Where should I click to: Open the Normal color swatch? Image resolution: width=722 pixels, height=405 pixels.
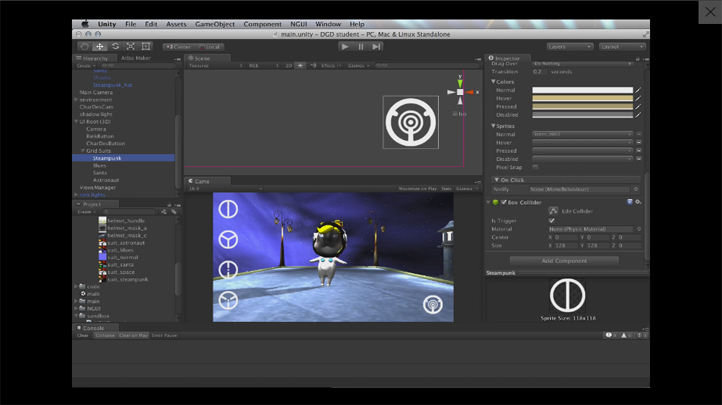coord(582,90)
